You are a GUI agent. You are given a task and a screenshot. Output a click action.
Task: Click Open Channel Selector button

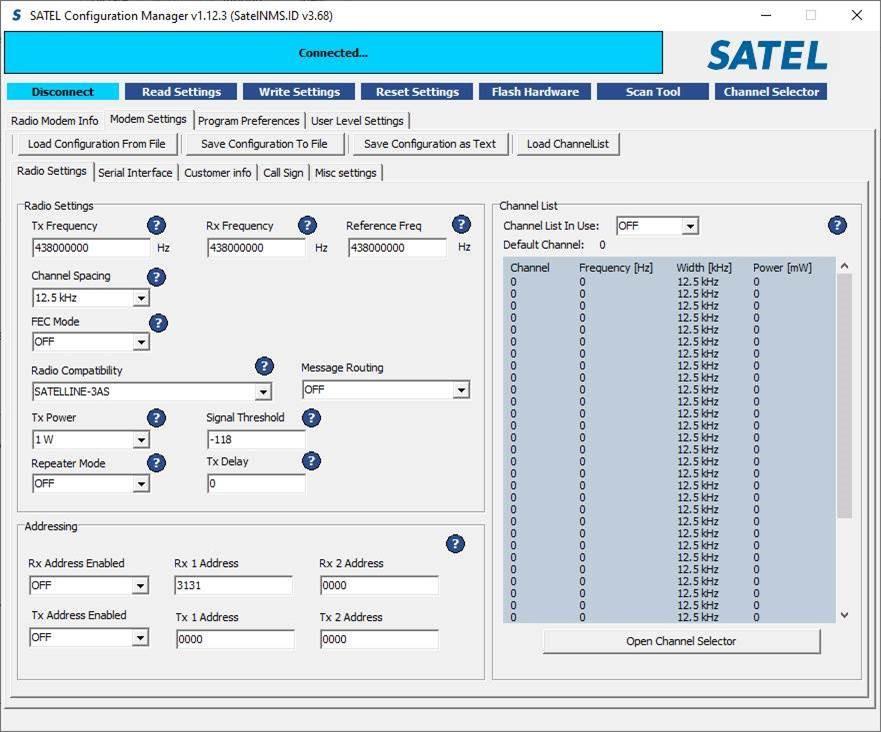pyautogui.click(x=681, y=641)
